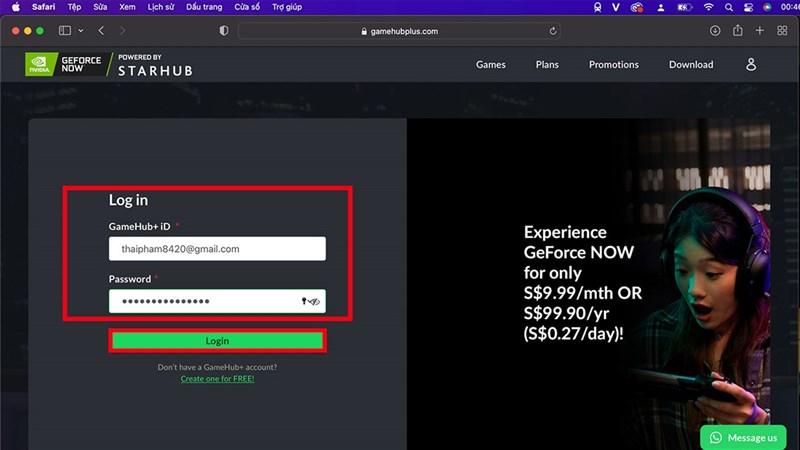Screen dimensions: 800x450
Task: Open the Trợ giúp menu
Action: pyautogui.click(x=287, y=7)
